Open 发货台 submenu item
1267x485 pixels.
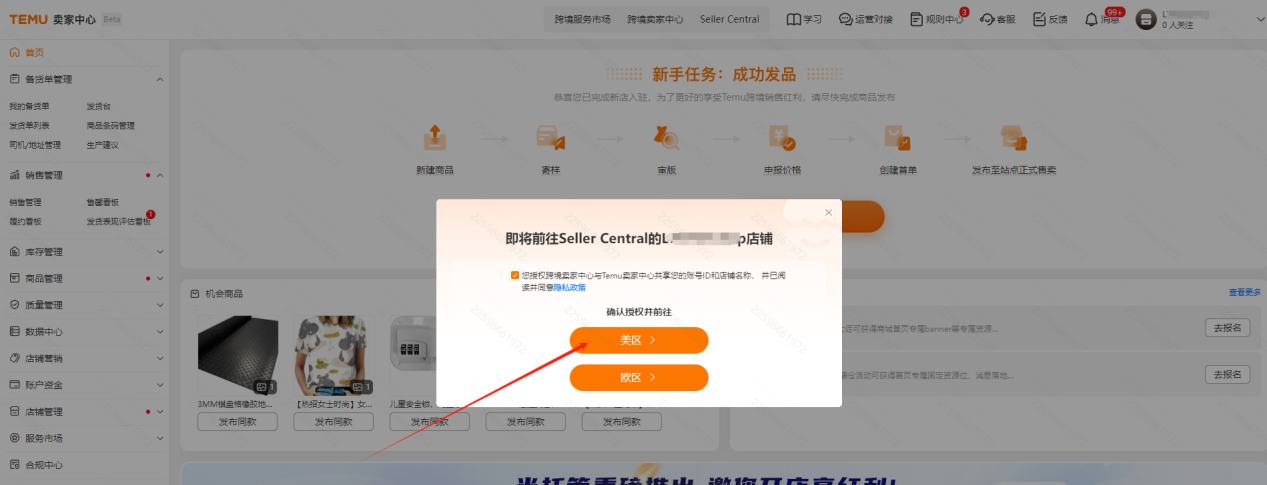point(99,106)
